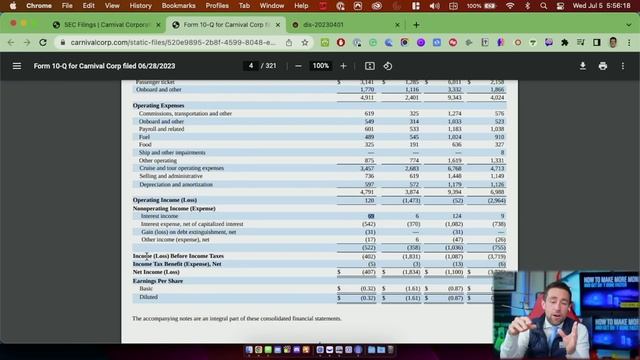This screenshot has height=360, width=640.
Task: Zoom in the PDF with plus button
Action: pyautogui.click(x=343, y=66)
